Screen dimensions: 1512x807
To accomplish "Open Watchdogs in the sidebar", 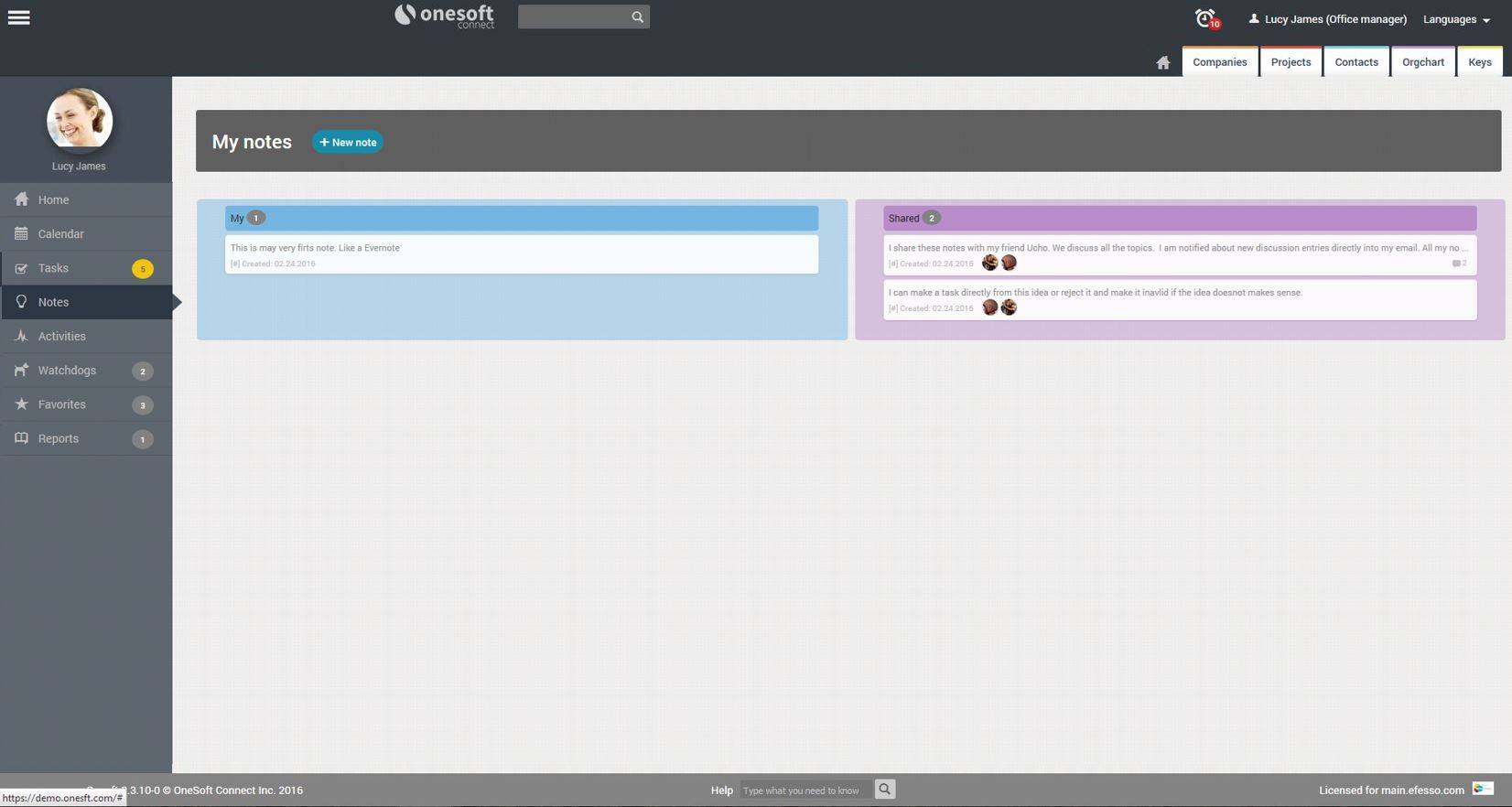I will (86, 370).
